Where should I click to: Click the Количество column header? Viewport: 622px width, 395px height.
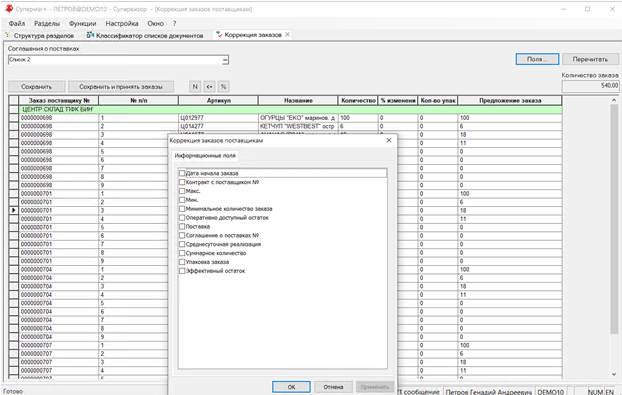point(358,100)
